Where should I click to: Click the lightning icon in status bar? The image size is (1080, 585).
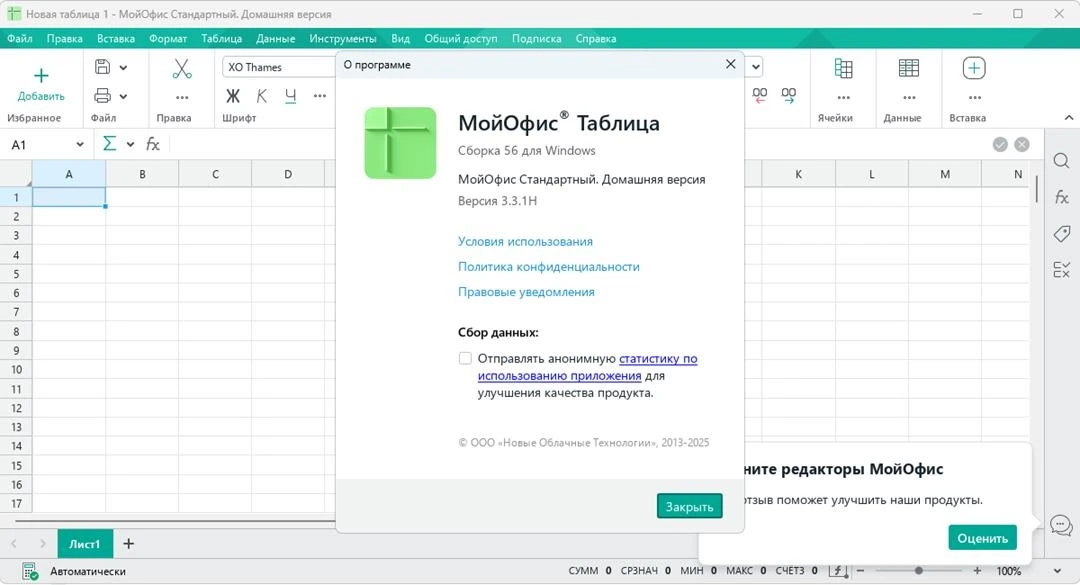[838, 571]
